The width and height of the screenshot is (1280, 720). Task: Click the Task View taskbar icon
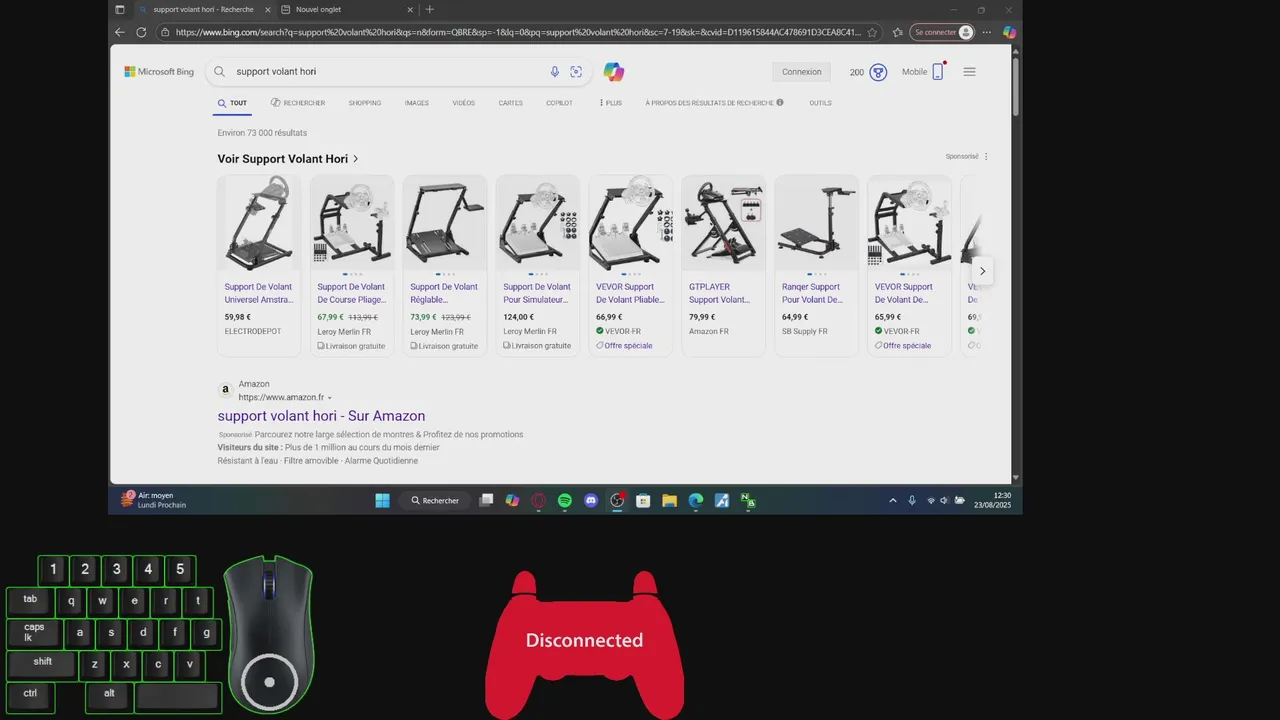(486, 500)
